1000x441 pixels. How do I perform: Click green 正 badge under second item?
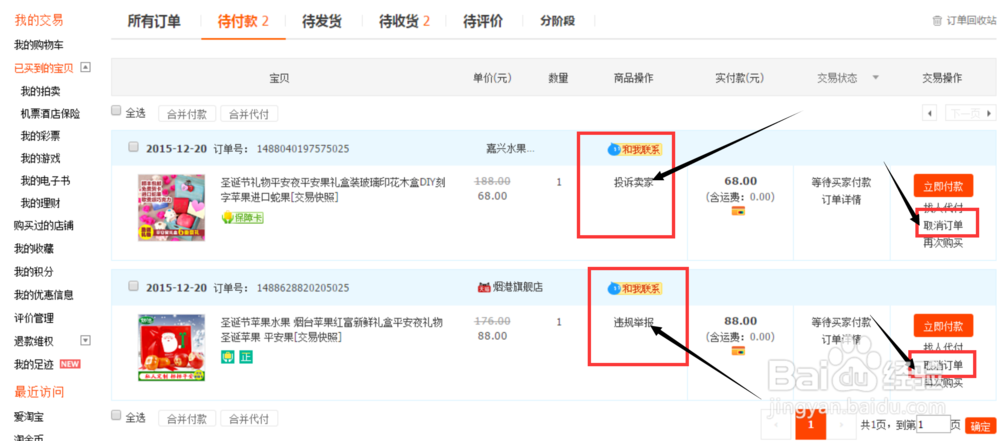pos(246,357)
